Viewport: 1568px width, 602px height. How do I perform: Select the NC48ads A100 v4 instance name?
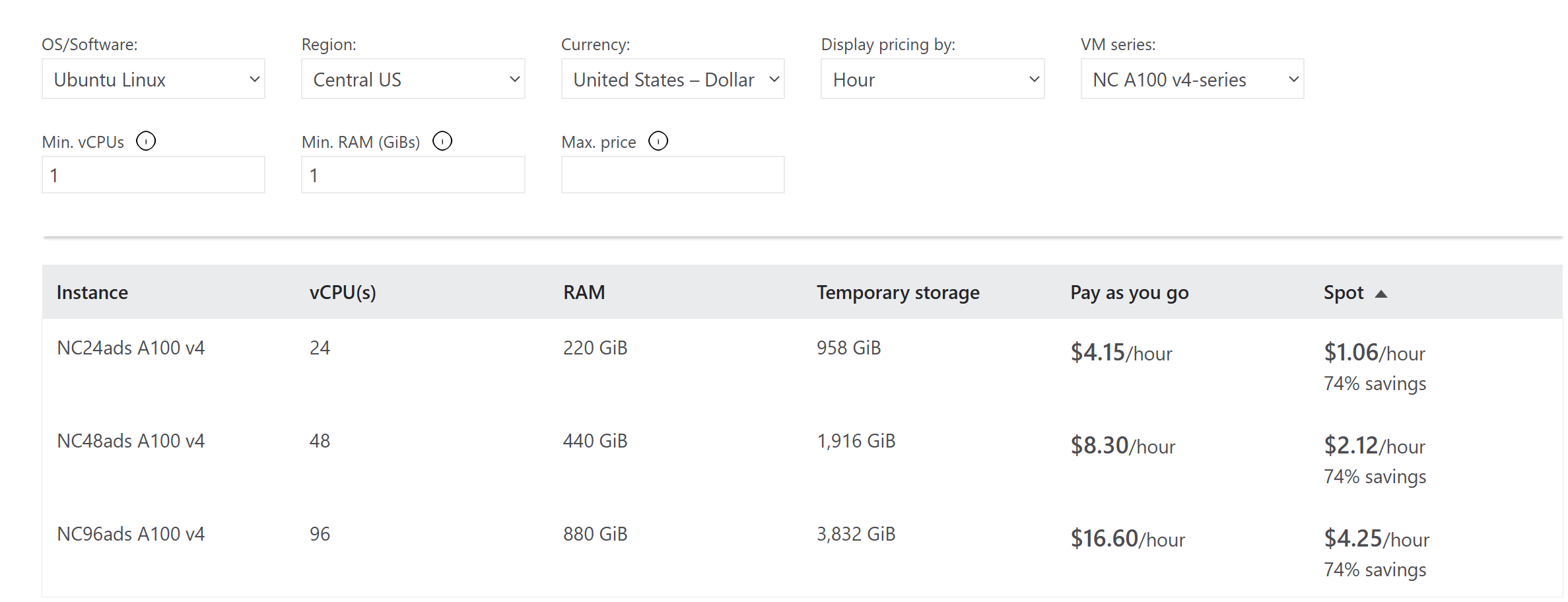131,441
